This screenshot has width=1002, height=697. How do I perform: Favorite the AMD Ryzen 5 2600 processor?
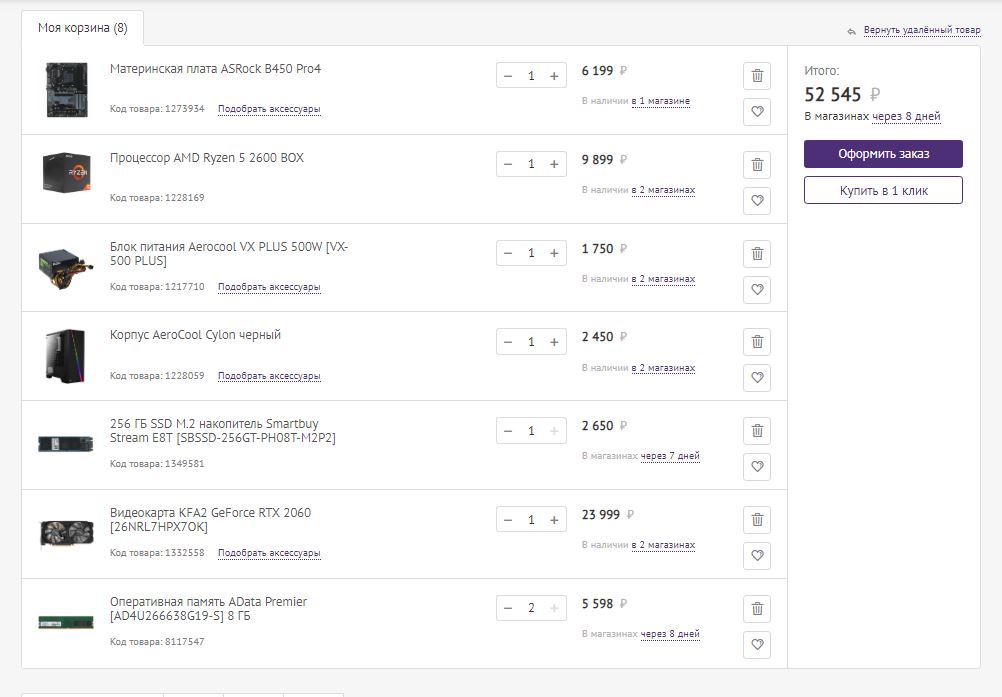point(757,201)
